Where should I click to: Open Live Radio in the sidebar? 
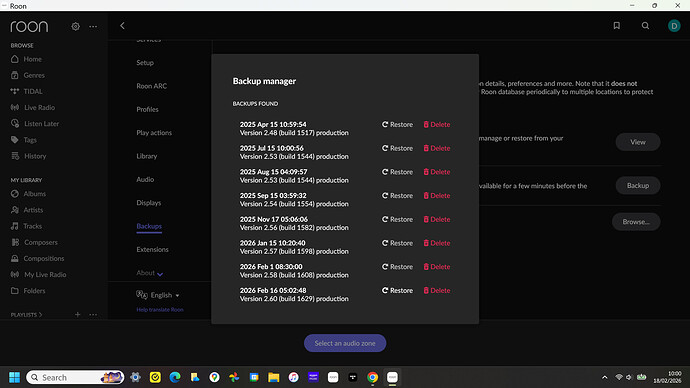[33, 107]
